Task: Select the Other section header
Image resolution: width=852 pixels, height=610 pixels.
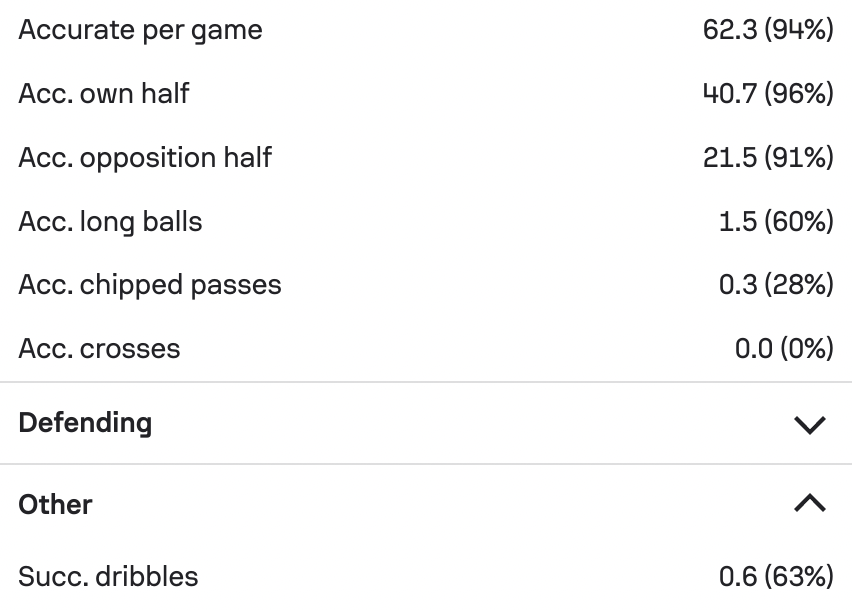Action: pos(426,505)
